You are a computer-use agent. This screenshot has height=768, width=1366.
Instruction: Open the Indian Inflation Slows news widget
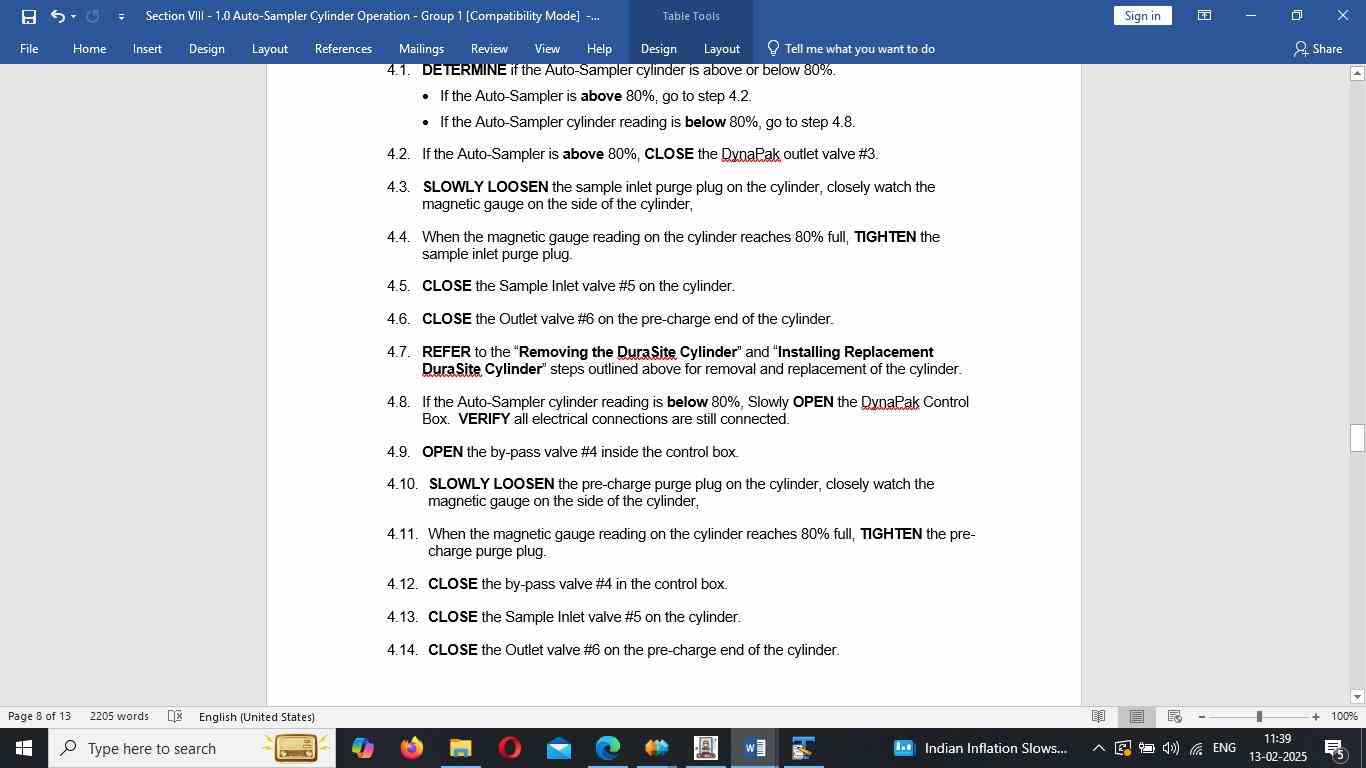click(981, 748)
